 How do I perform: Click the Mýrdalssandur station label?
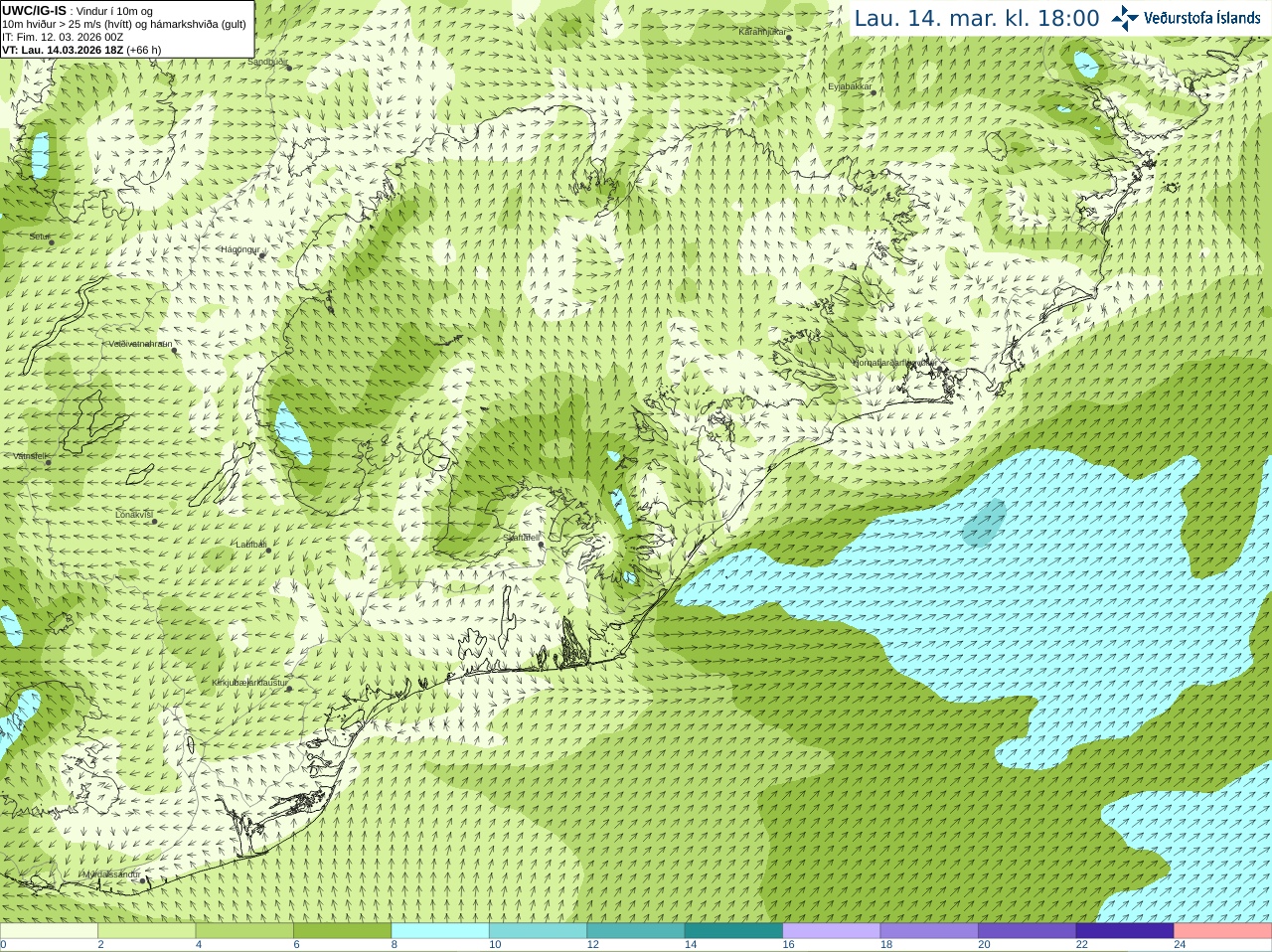click(x=111, y=874)
